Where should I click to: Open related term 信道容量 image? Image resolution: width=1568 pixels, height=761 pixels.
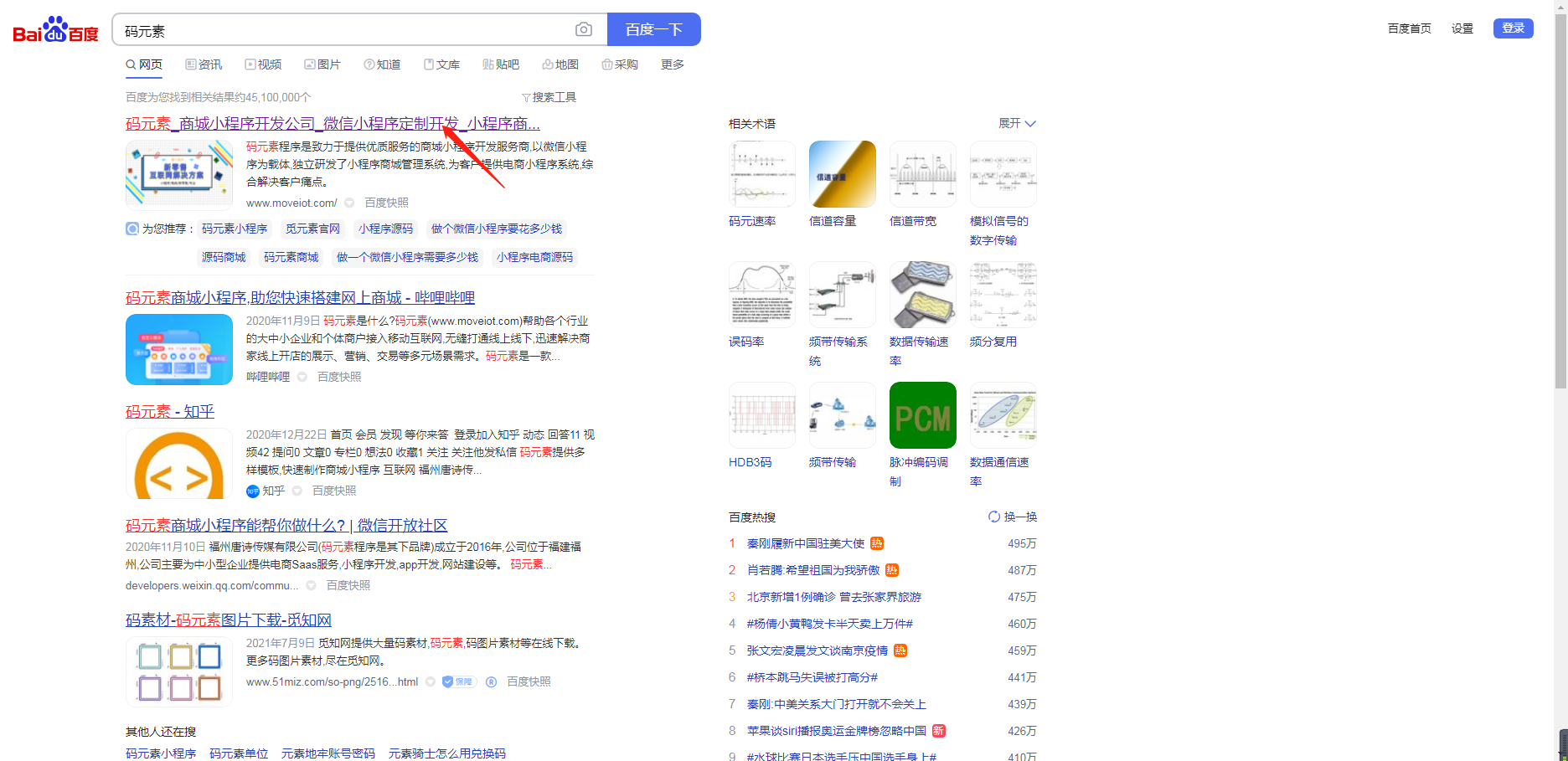coord(843,174)
